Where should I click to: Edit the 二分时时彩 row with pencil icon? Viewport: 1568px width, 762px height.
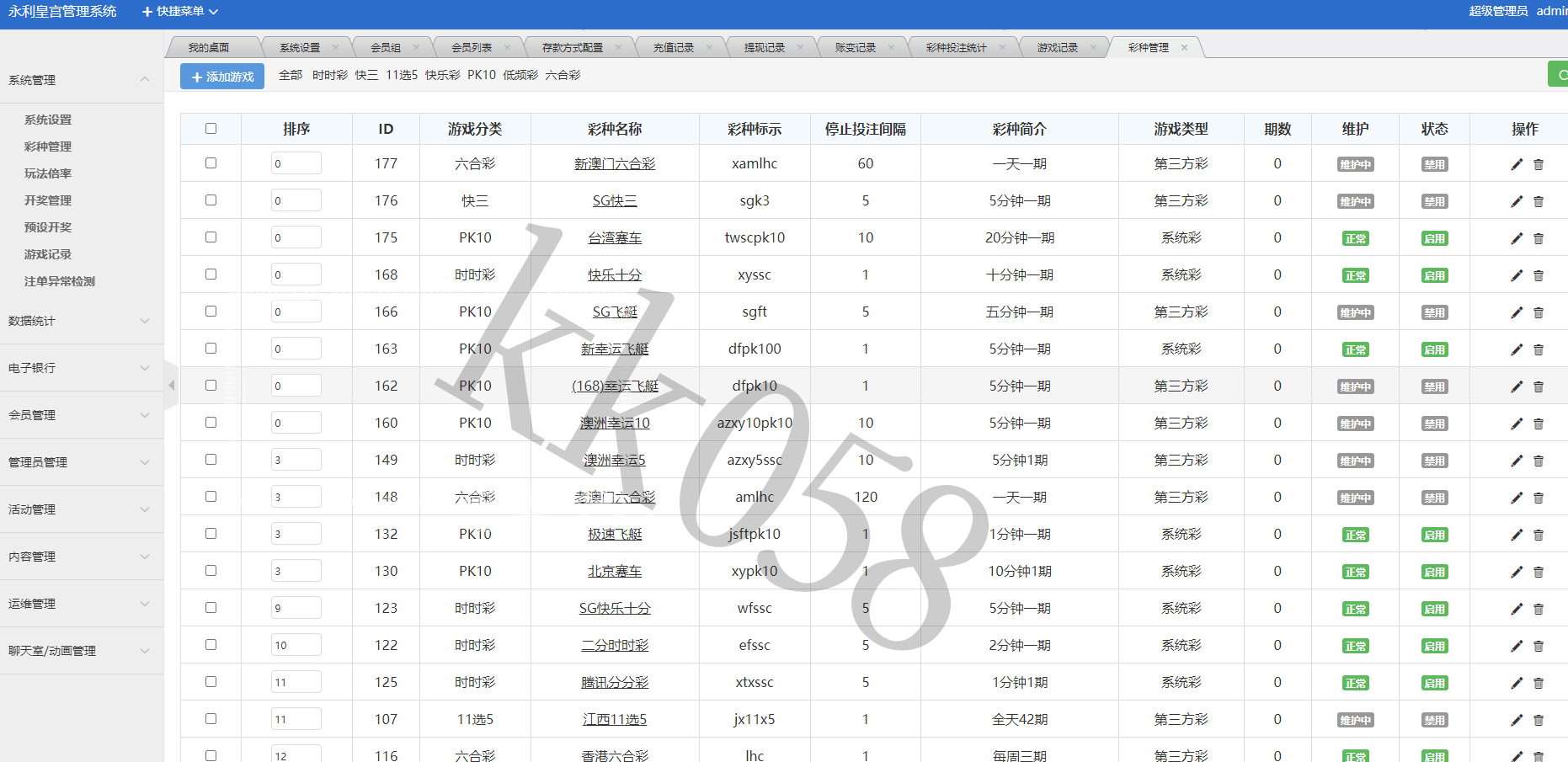[1517, 646]
